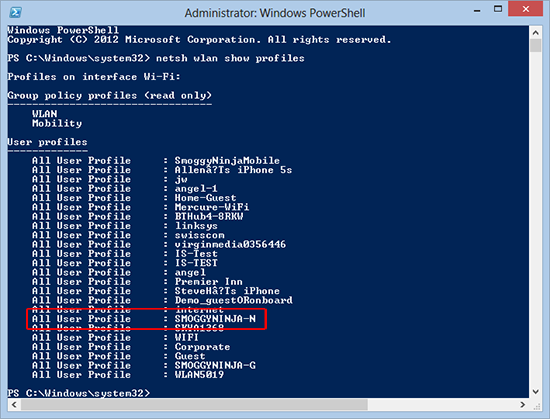Click profile name 'virginmedia0356446'

(x=230, y=244)
